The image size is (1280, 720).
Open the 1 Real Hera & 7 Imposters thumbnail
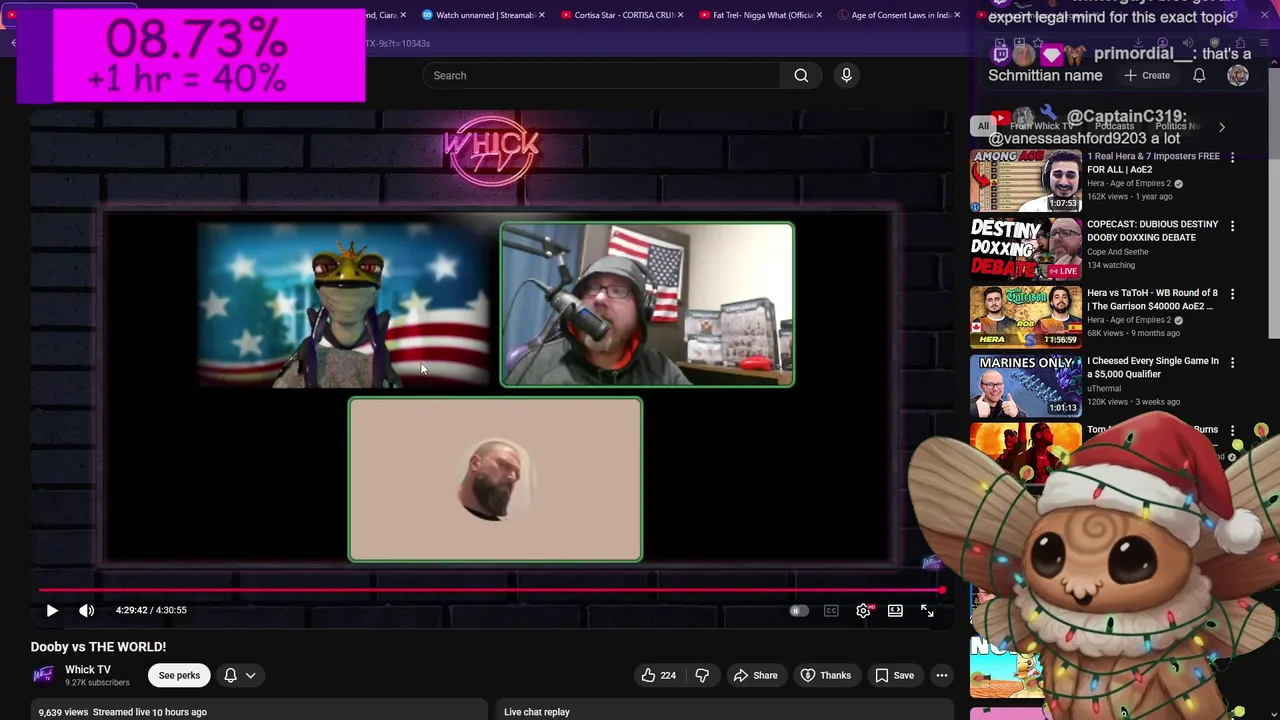tap(1026, 181)
